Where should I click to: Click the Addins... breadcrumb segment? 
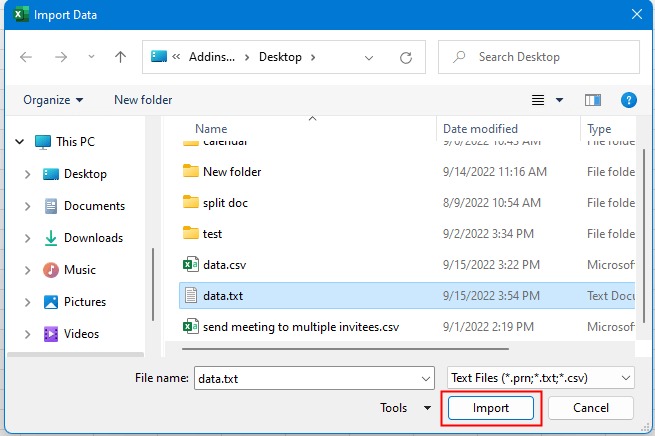(212, 57)
